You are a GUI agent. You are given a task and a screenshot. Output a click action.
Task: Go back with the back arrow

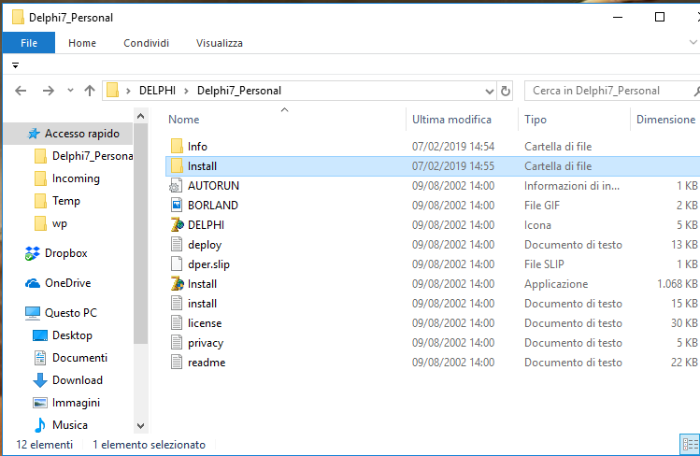point(21,91)
